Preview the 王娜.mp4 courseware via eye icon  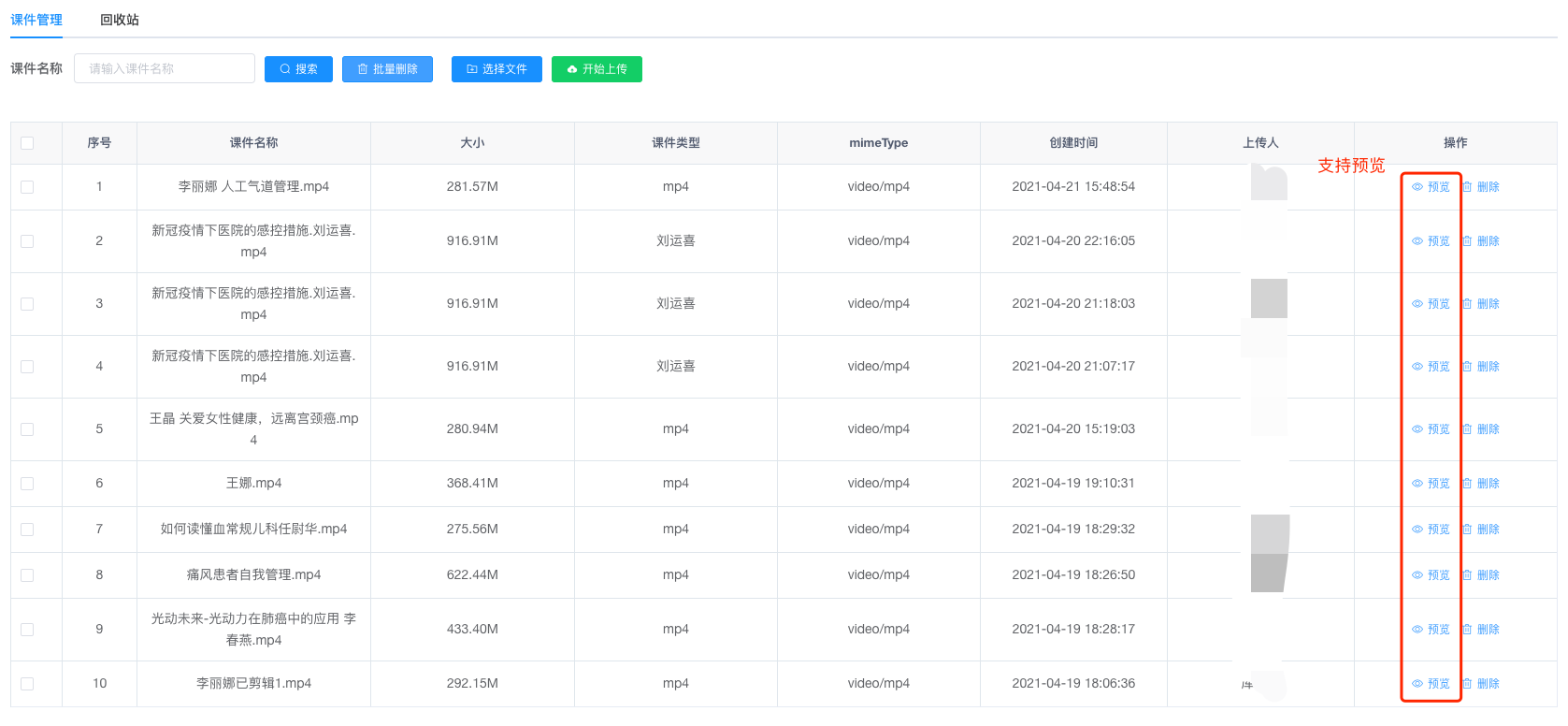(x=1417, y=484)
